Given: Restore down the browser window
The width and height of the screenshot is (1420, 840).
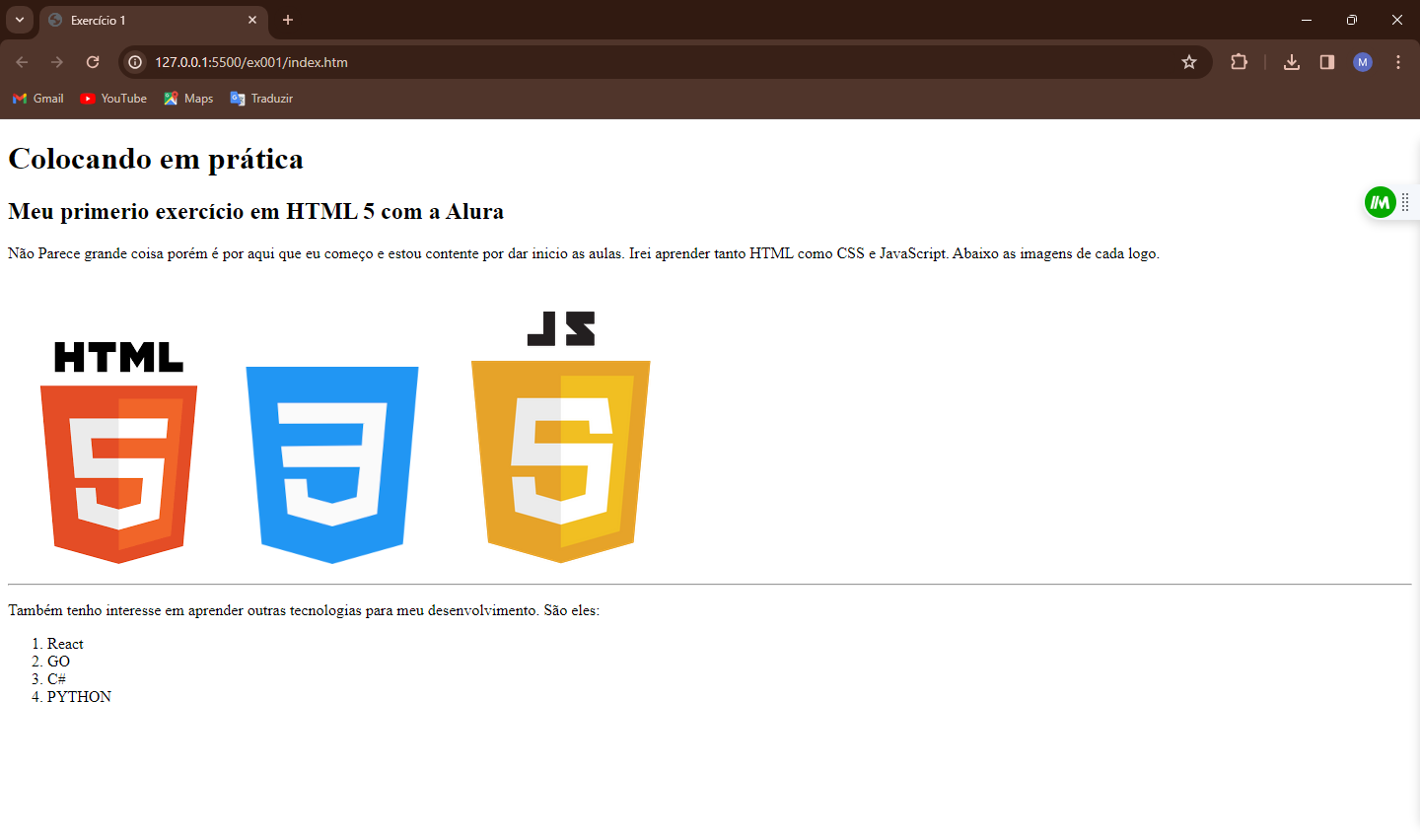Looking at the screenshot, I should 1352,20.
